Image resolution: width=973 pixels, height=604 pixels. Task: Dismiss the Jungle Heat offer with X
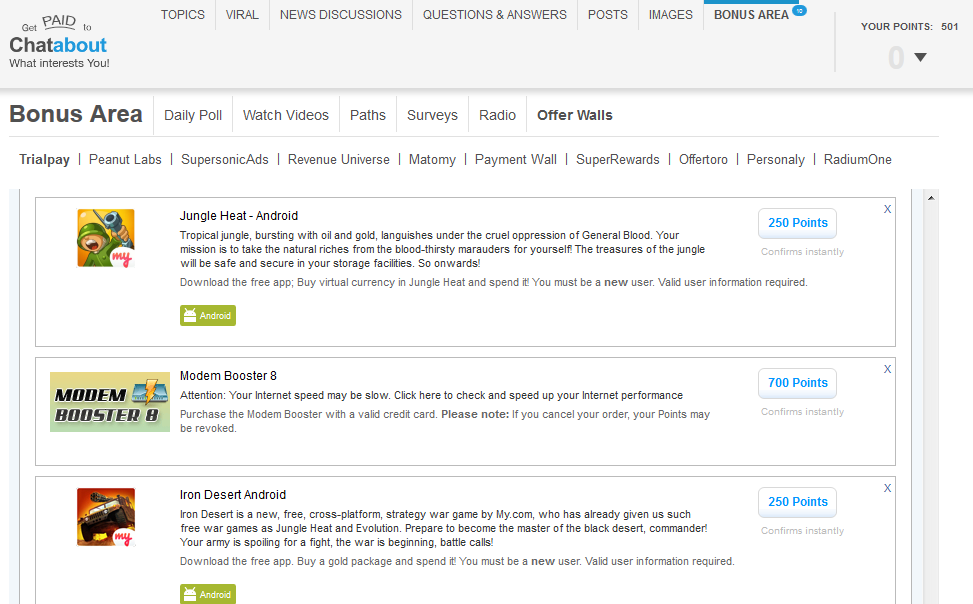coord(887,209)
